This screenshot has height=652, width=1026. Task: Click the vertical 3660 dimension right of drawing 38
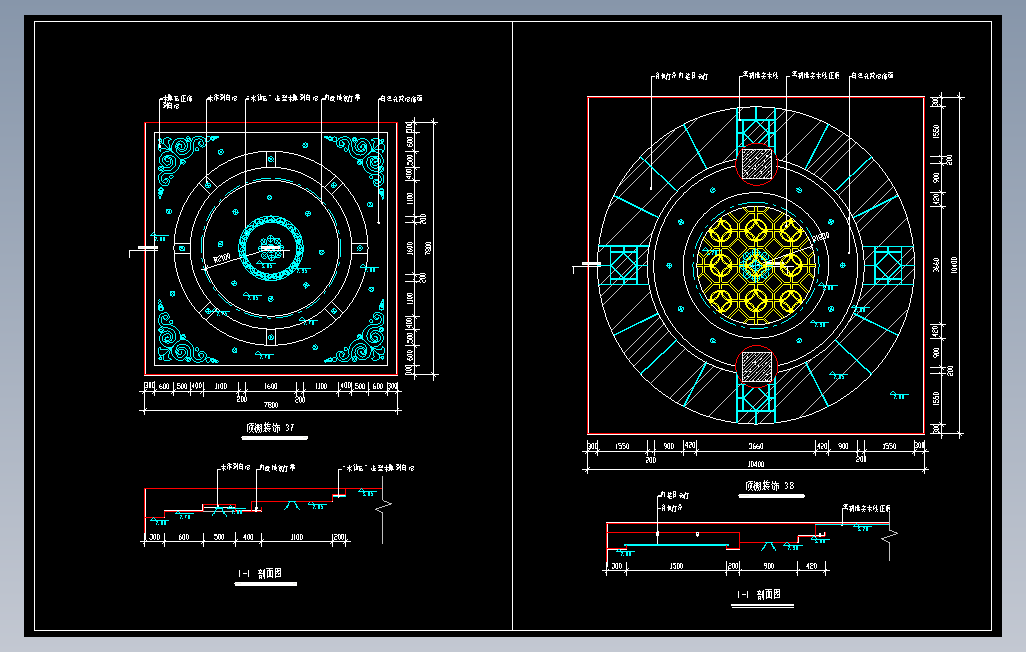click(936, 265)
